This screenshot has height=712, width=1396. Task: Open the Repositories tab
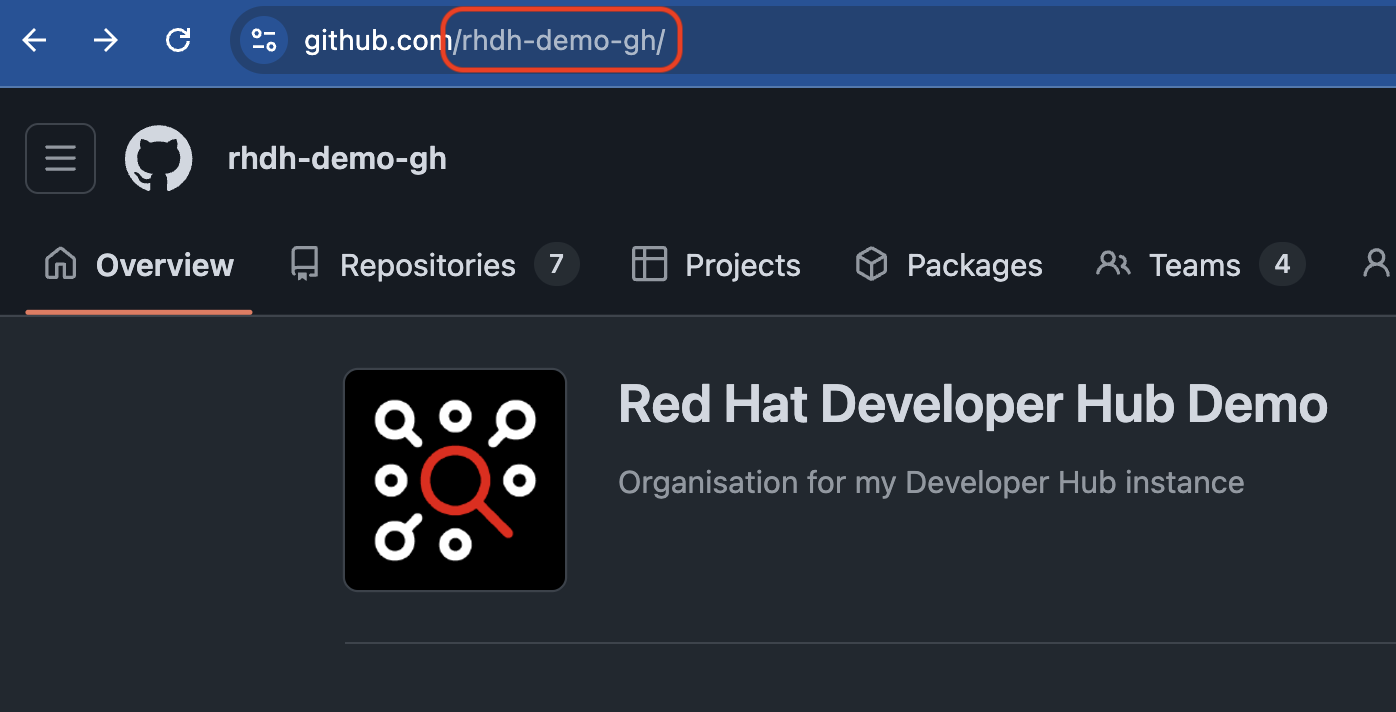(x=434, y=265)
